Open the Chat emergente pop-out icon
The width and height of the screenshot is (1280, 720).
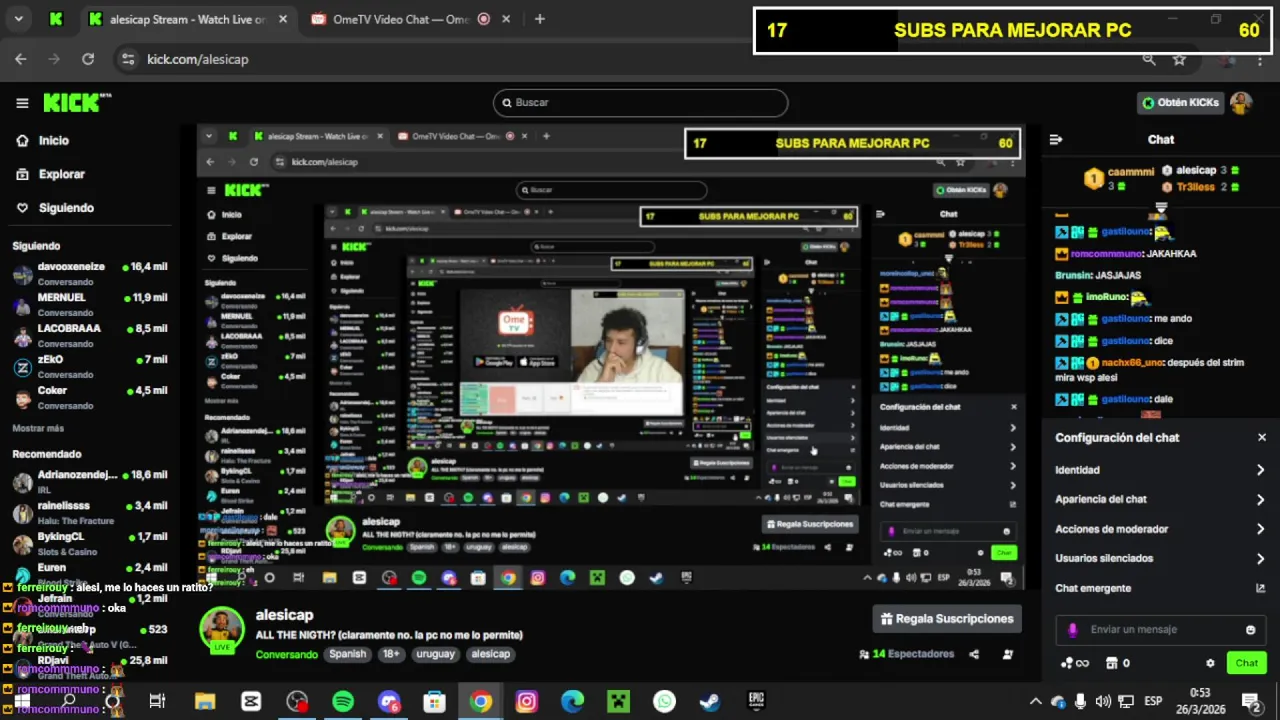(1260, 588)
